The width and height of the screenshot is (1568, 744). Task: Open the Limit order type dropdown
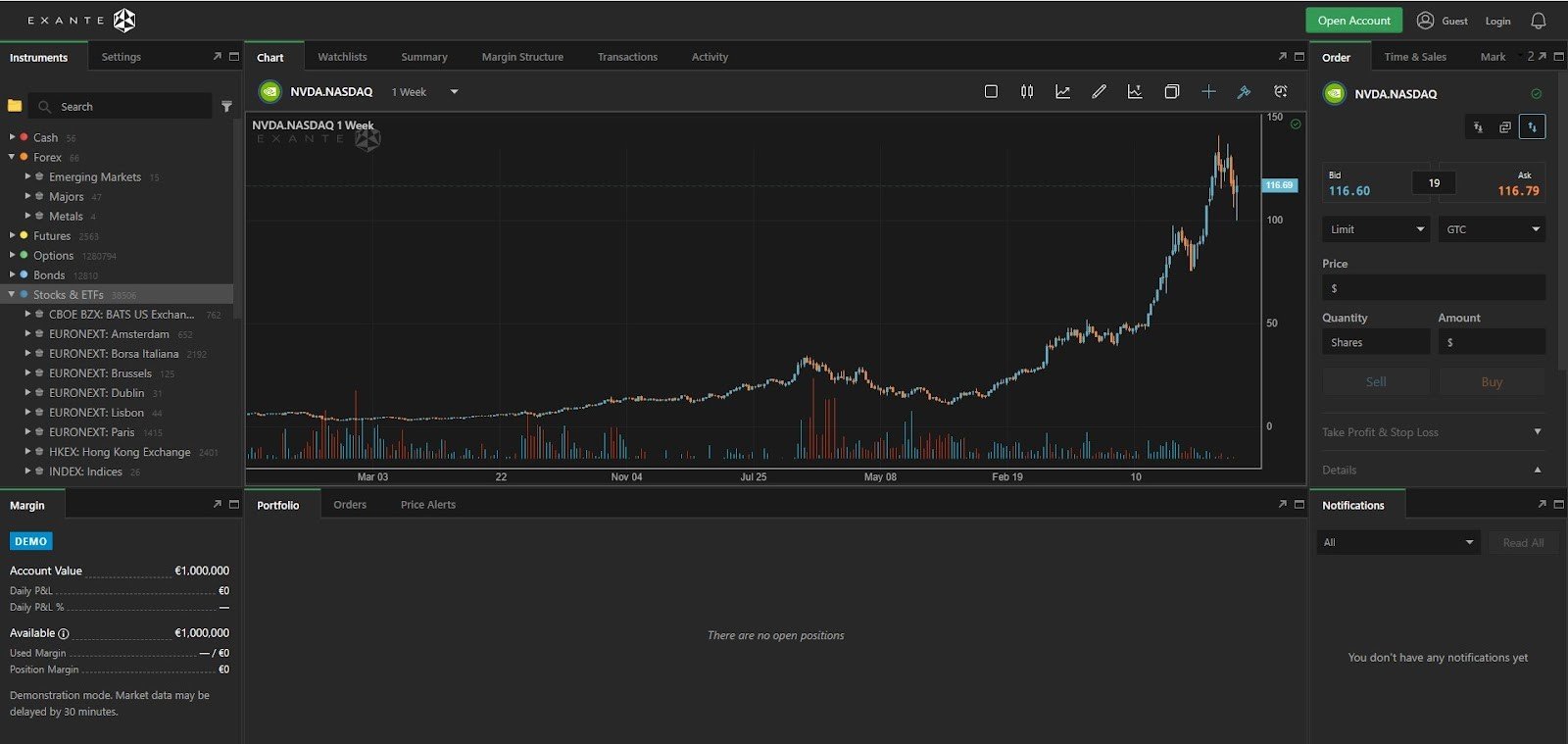[x=1376, y=229]
